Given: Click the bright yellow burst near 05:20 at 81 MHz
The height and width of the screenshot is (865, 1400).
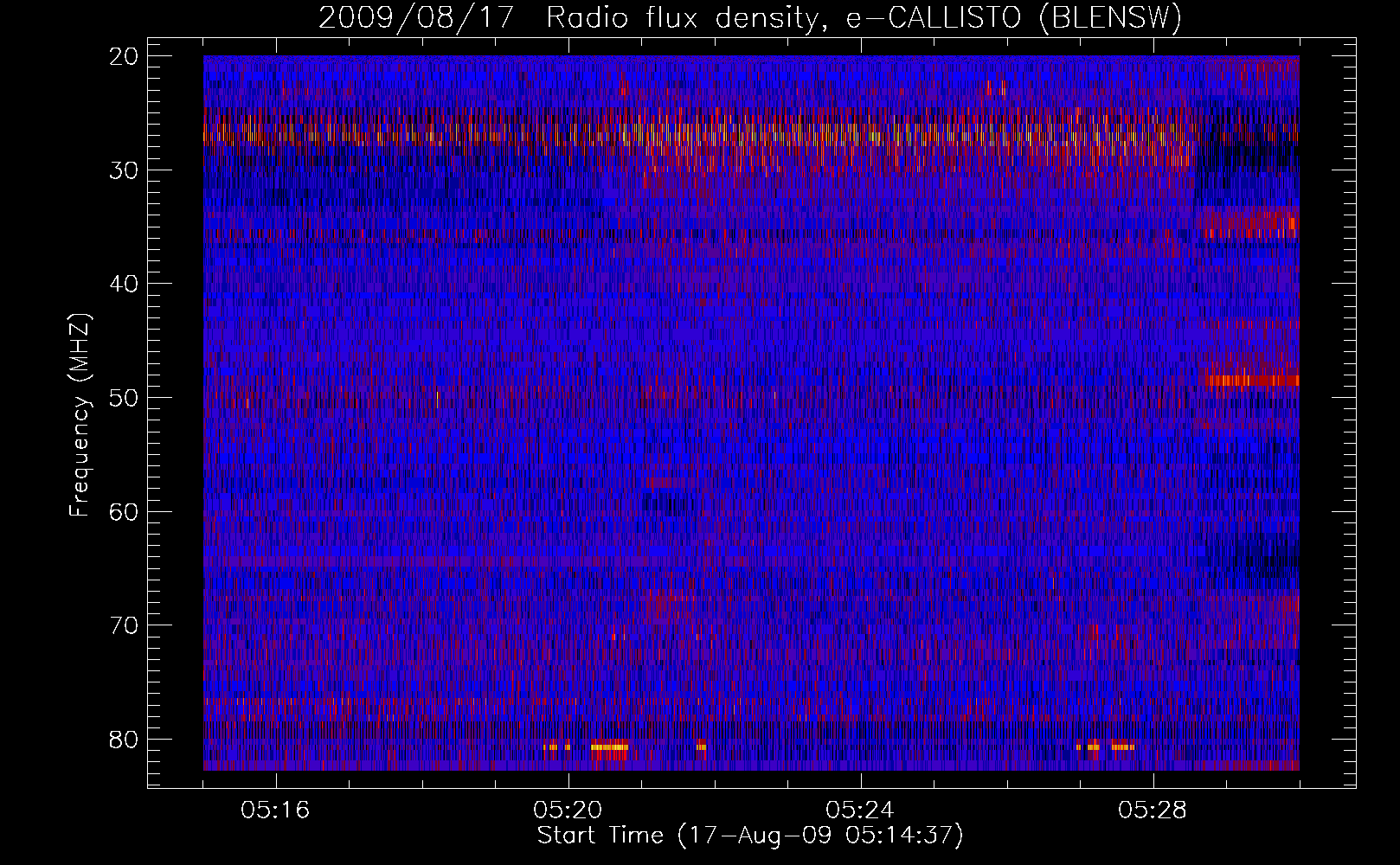Looking at the screenshot, I should click(x=609, y=746).
